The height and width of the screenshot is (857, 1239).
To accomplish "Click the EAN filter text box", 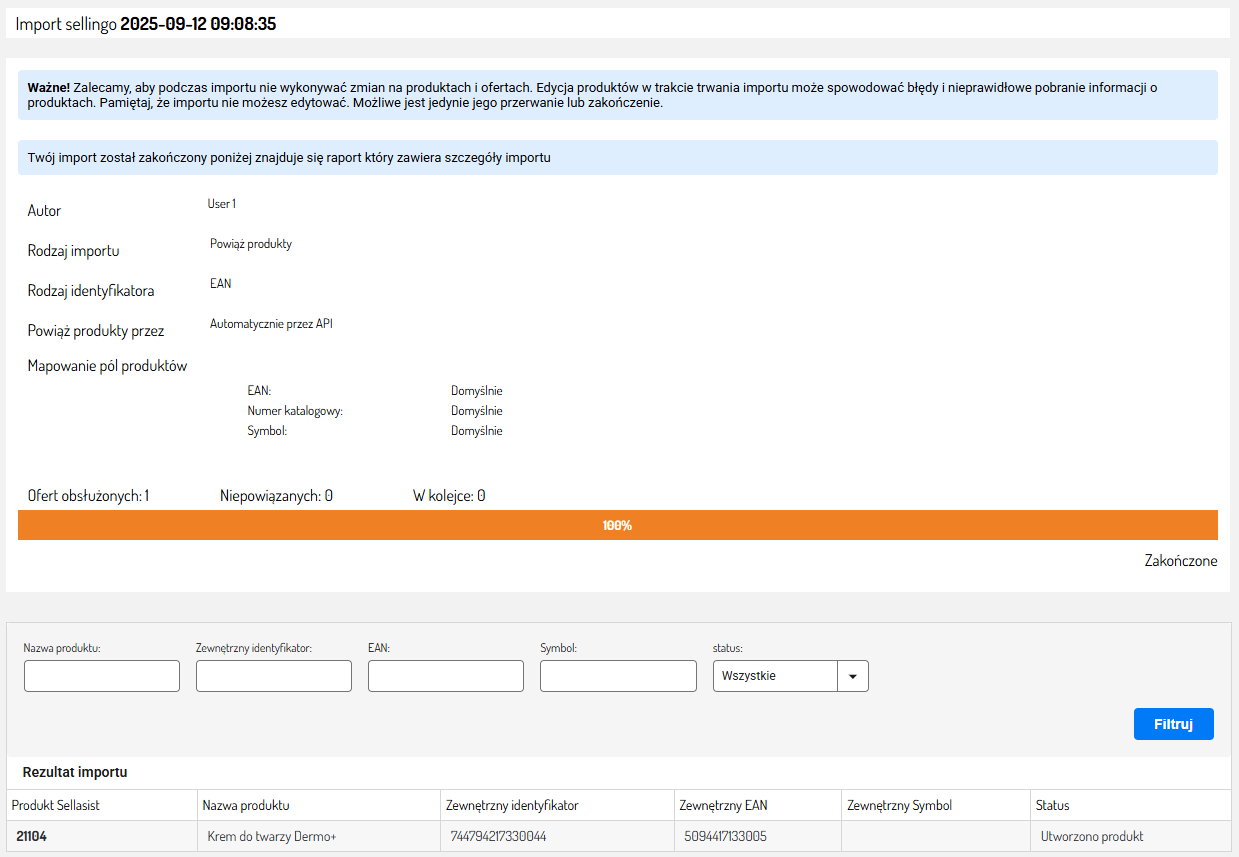I will tap(446, 676).
